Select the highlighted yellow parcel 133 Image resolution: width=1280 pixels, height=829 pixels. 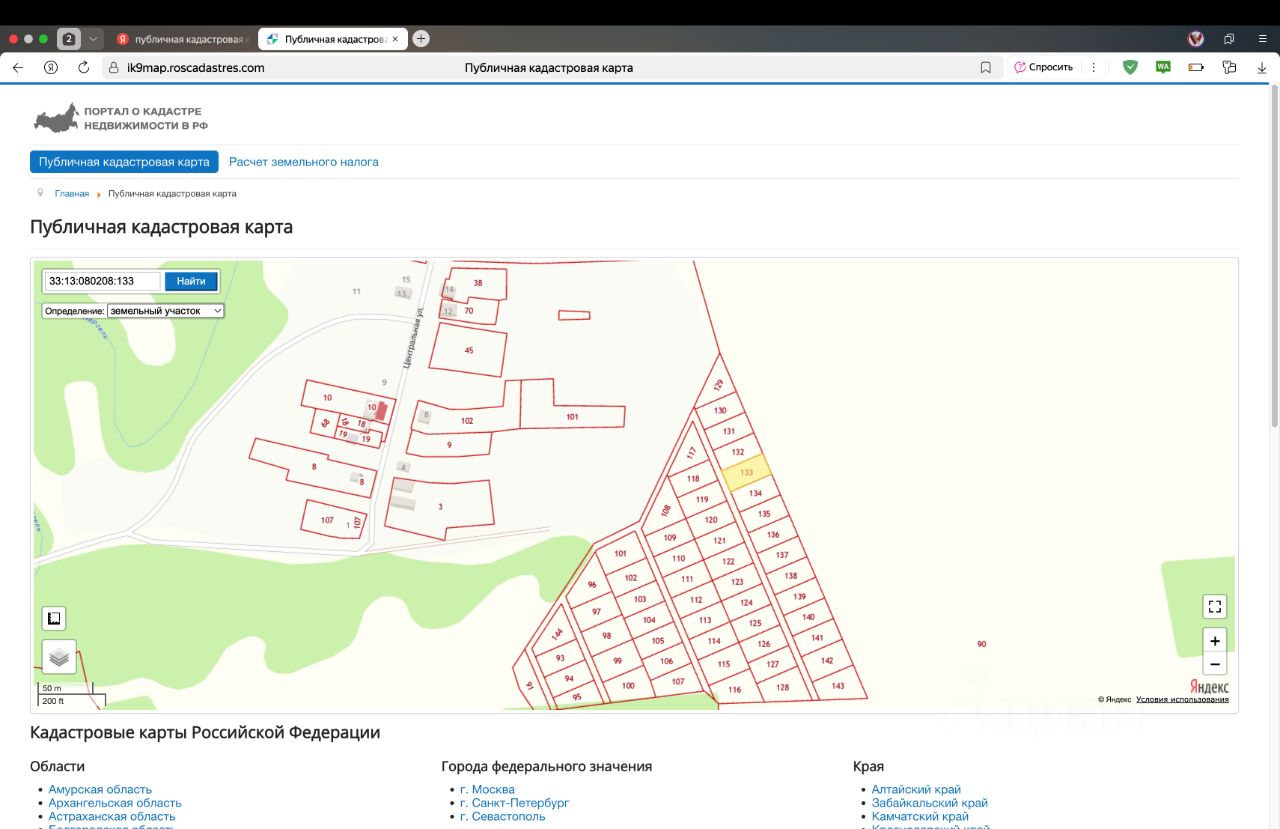pos(746,472)
